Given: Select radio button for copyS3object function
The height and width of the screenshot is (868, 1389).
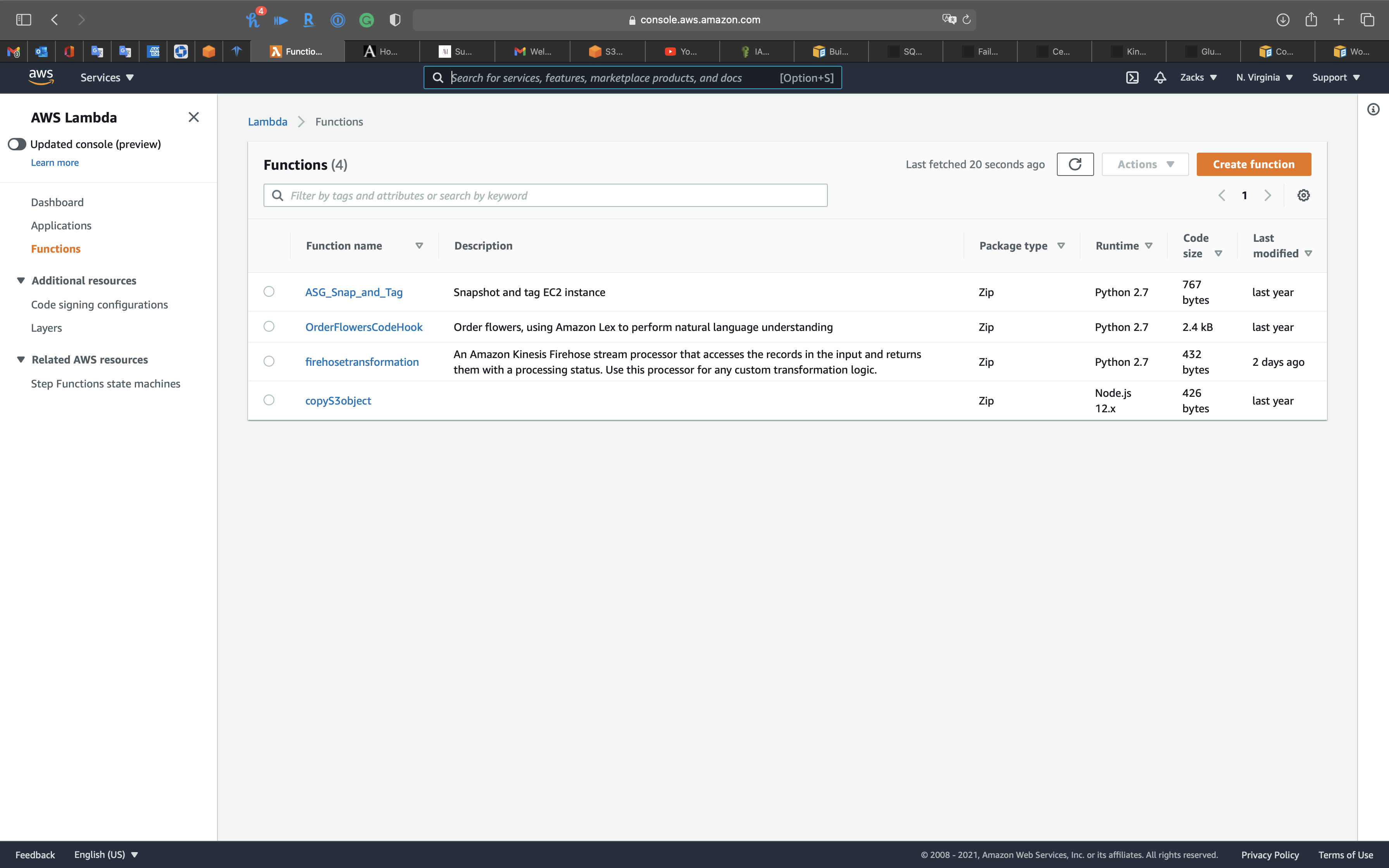Looking at the screenshot, I should (x=269, y=400).
